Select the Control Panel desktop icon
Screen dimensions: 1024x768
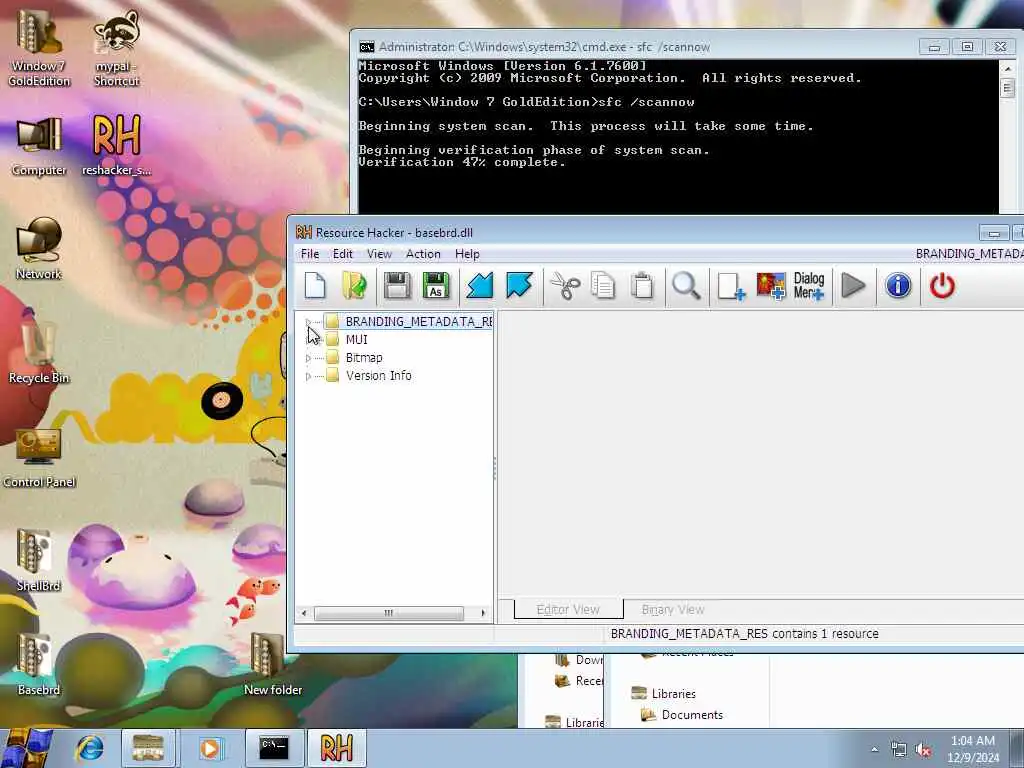(x=39, y=457)
